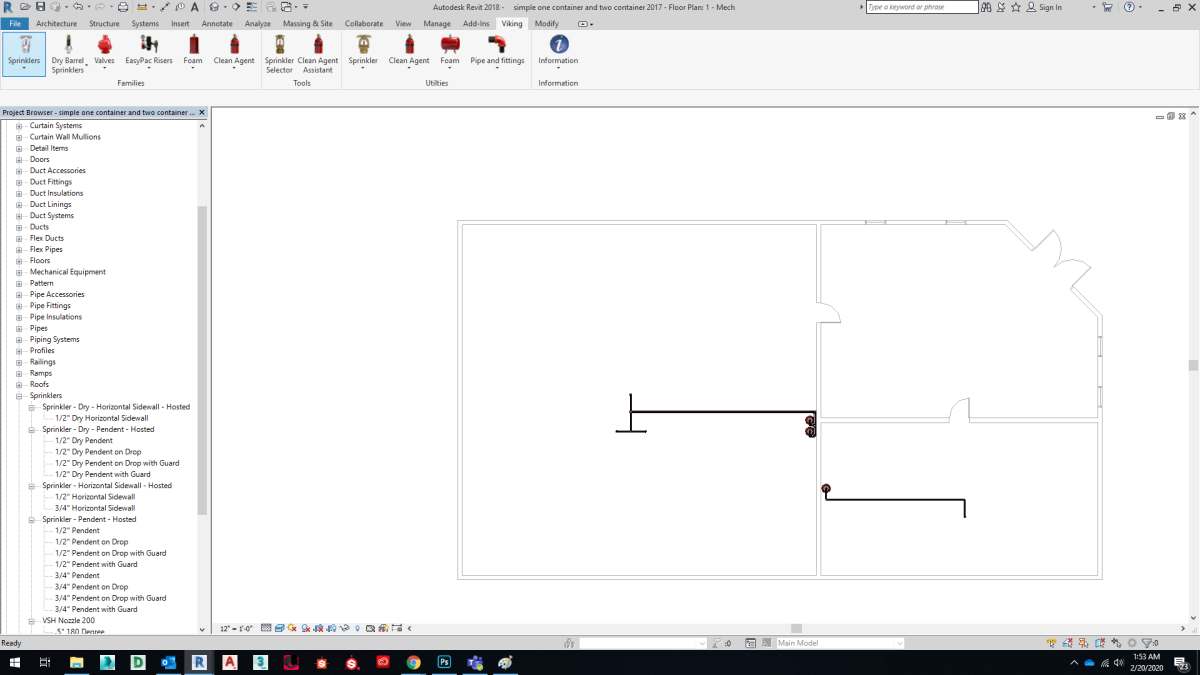Expand the Curtain Systems category
The height and width of the screenshot is (675, 1200).
tap(19, 126)
